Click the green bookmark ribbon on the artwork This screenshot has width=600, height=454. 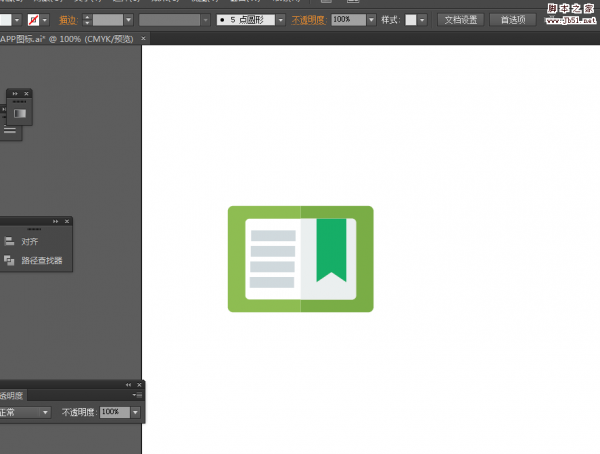tap(331, 249)
